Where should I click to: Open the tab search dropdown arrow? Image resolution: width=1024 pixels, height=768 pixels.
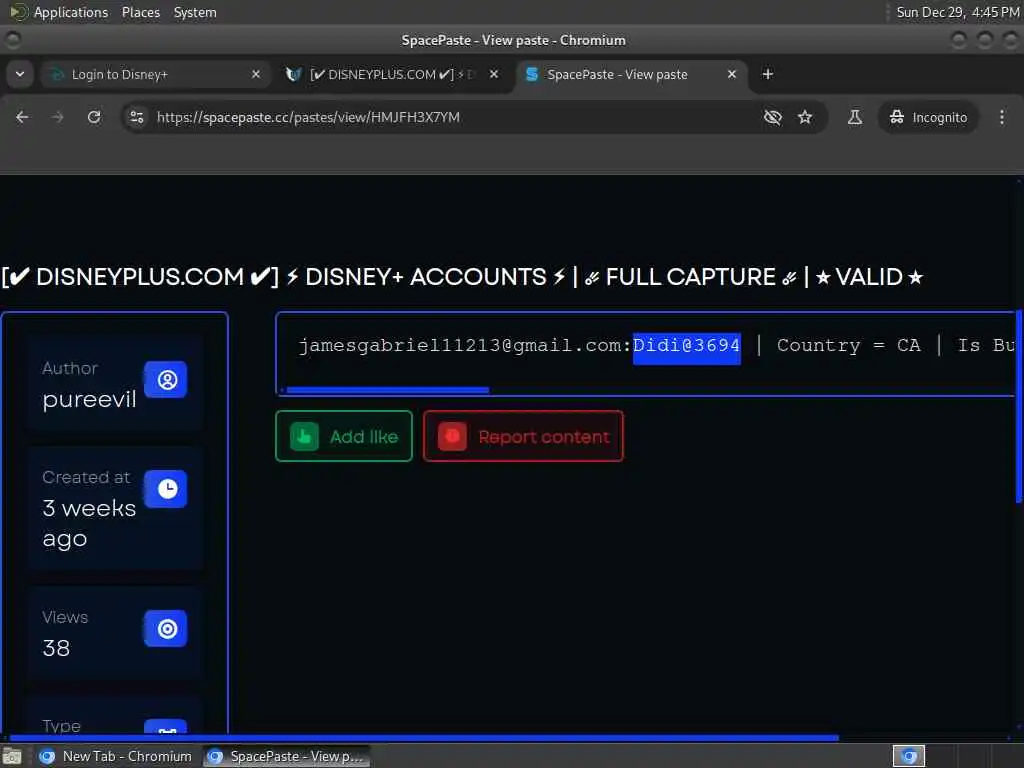20,74
